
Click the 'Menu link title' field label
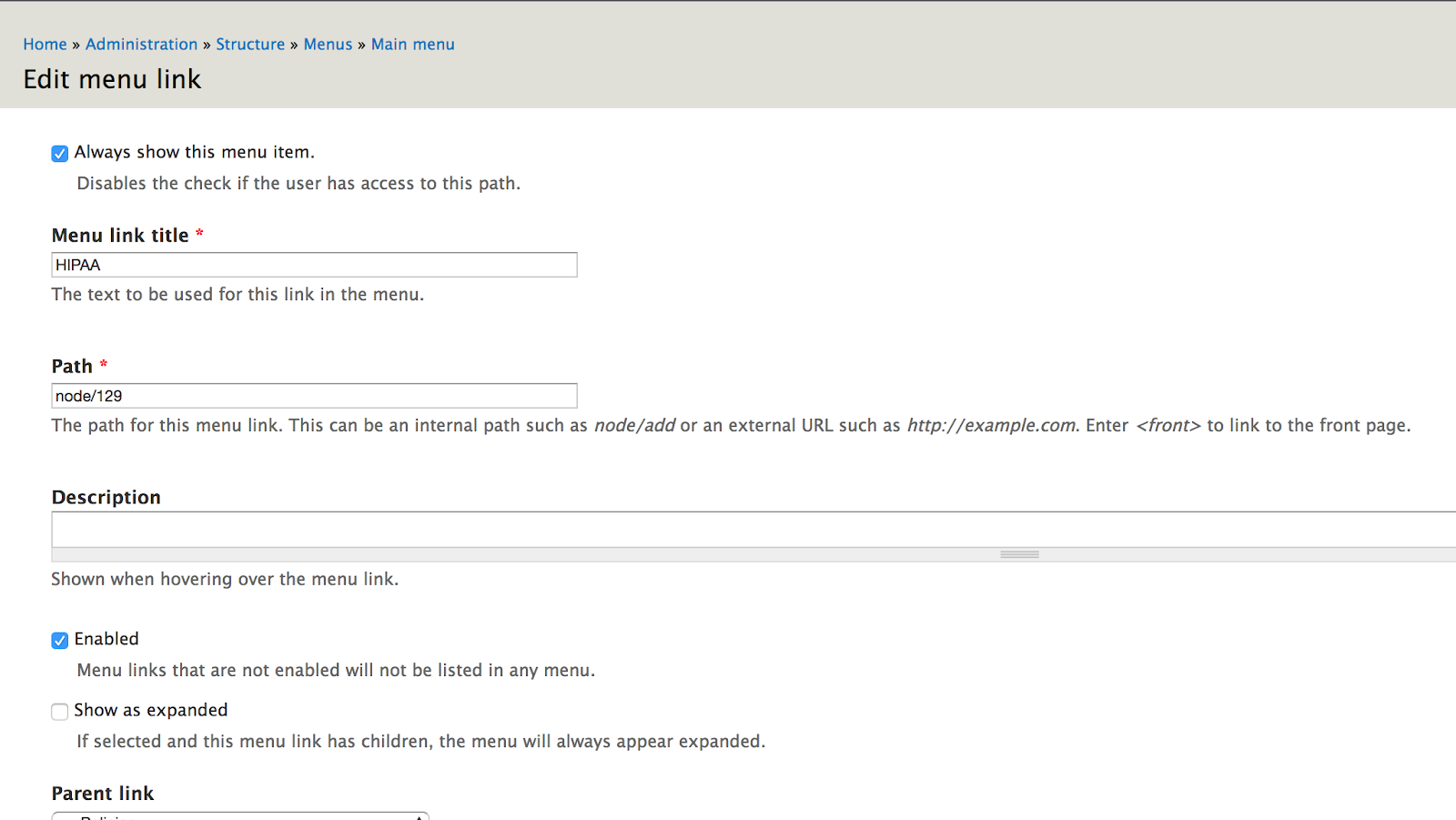(120, 236)
